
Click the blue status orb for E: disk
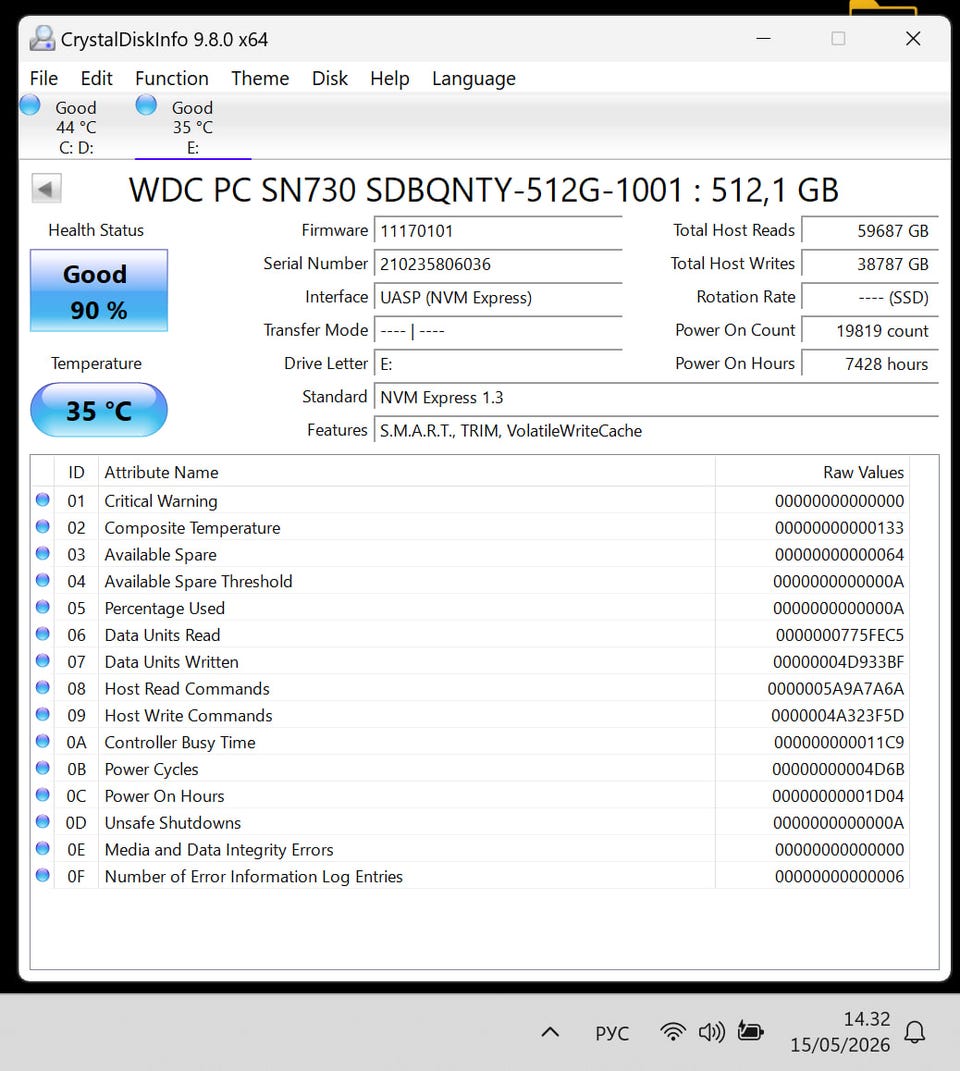click(146, 105)
